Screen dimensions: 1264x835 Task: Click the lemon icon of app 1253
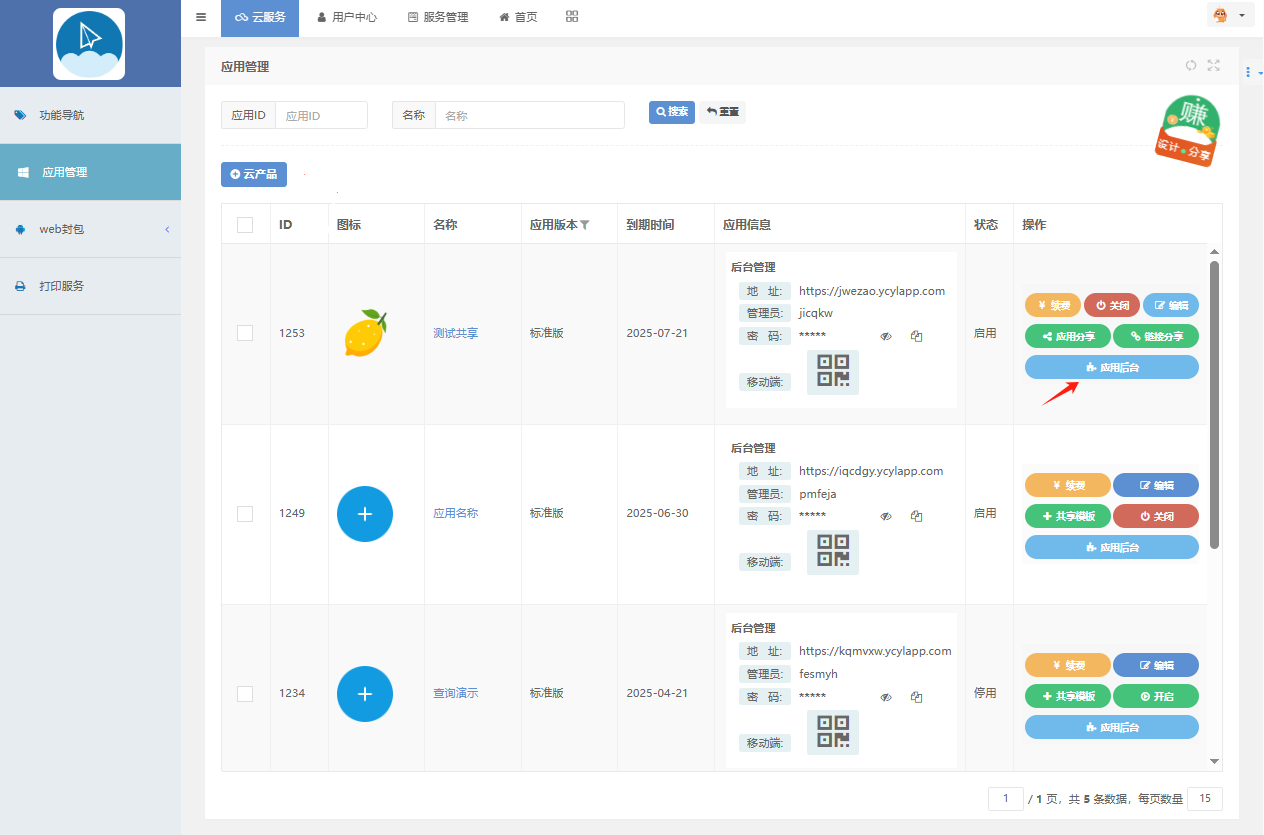[365, 333]
